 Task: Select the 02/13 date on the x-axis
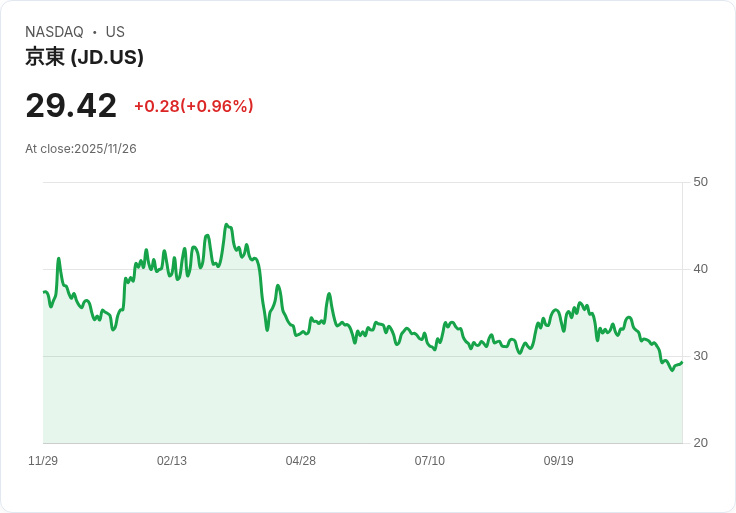coord(172,461)
